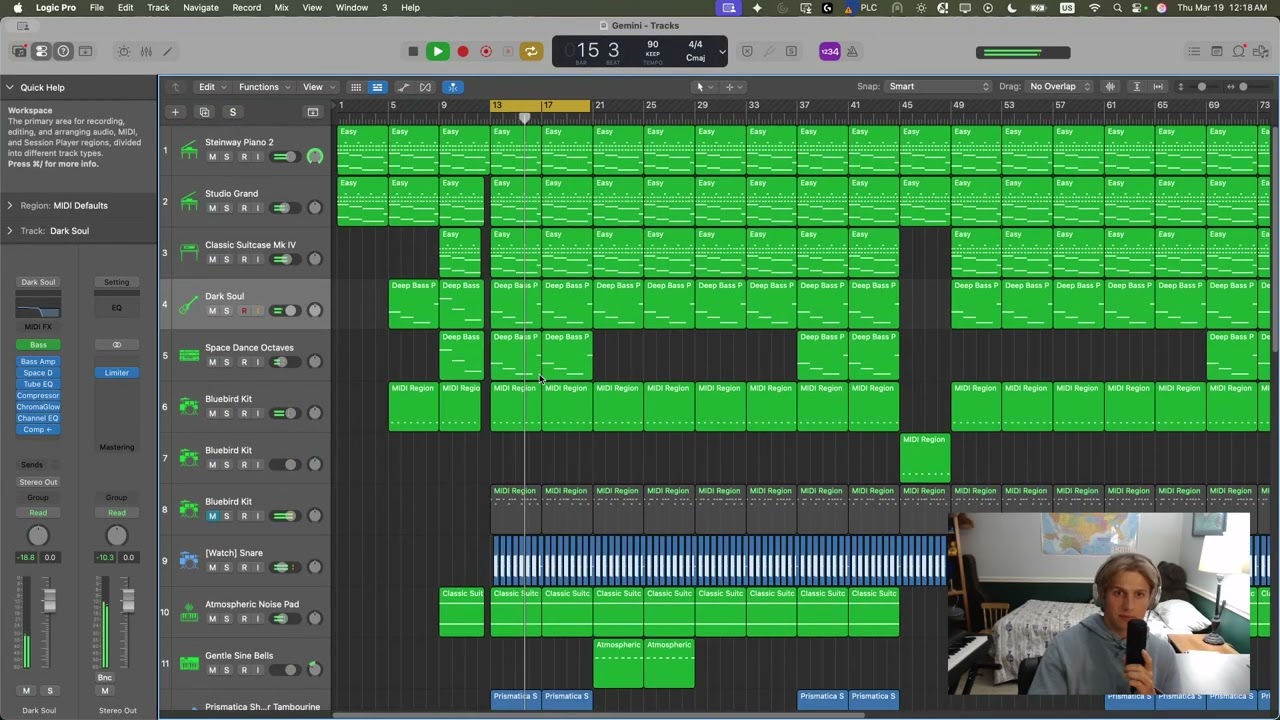Image resolution: width=1280 pixels, height=720 pixels.
Task: Open the Drag No Overlap dropdown
Action: 1060,87
